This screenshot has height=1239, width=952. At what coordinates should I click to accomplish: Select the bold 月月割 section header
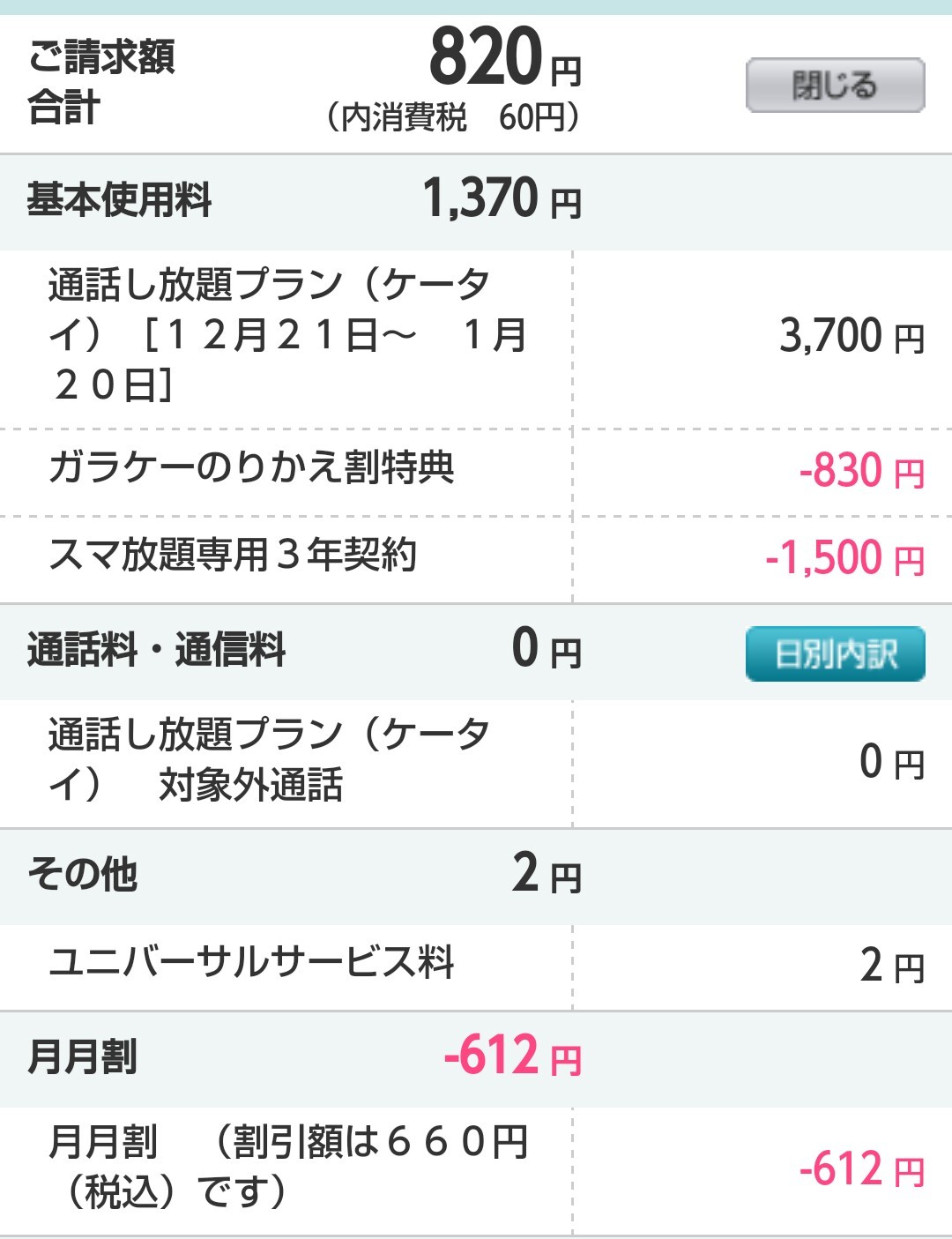click(83, 1056)
